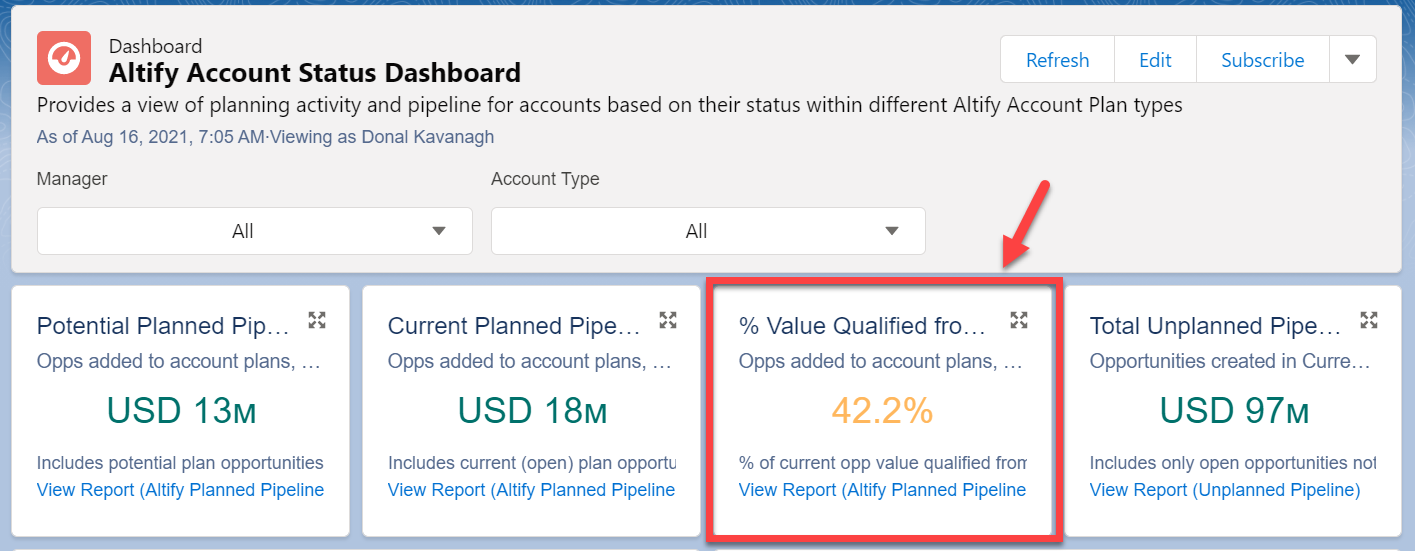Viewport: 1415px width, 551px height.
Task: Refresh the dashboard
Action: 1057,60
